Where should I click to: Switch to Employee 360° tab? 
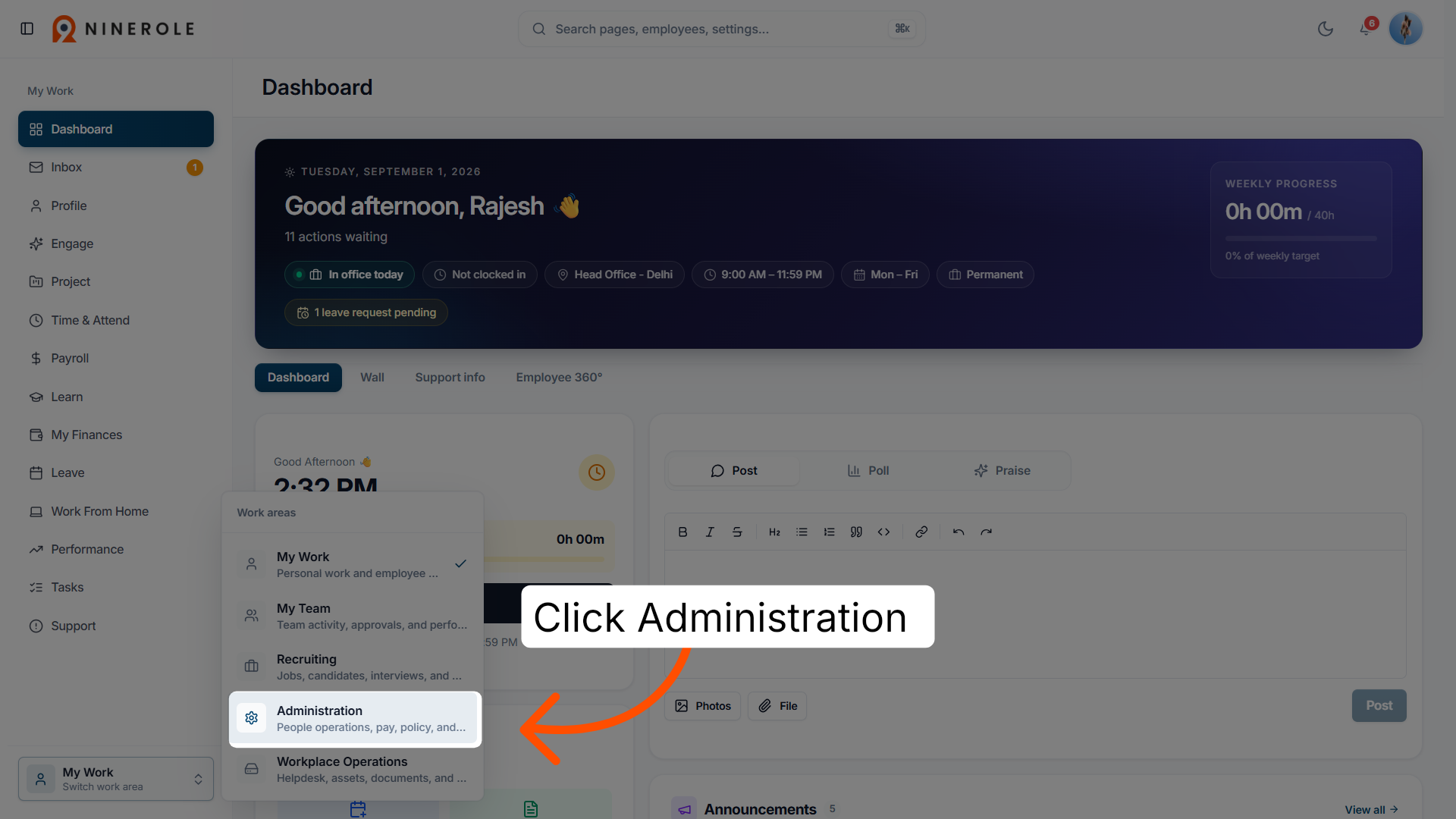[559, 377]
